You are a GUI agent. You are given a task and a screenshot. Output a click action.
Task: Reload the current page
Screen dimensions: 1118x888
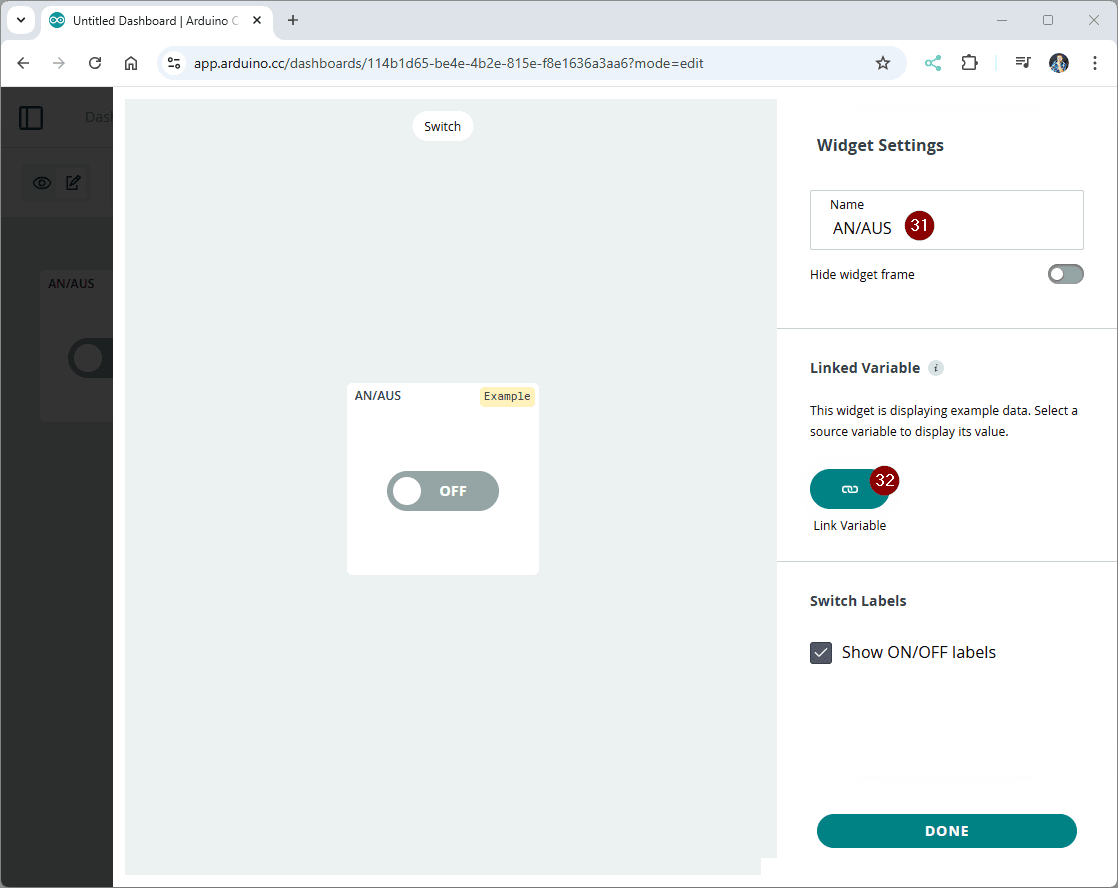tap(95, 63)
